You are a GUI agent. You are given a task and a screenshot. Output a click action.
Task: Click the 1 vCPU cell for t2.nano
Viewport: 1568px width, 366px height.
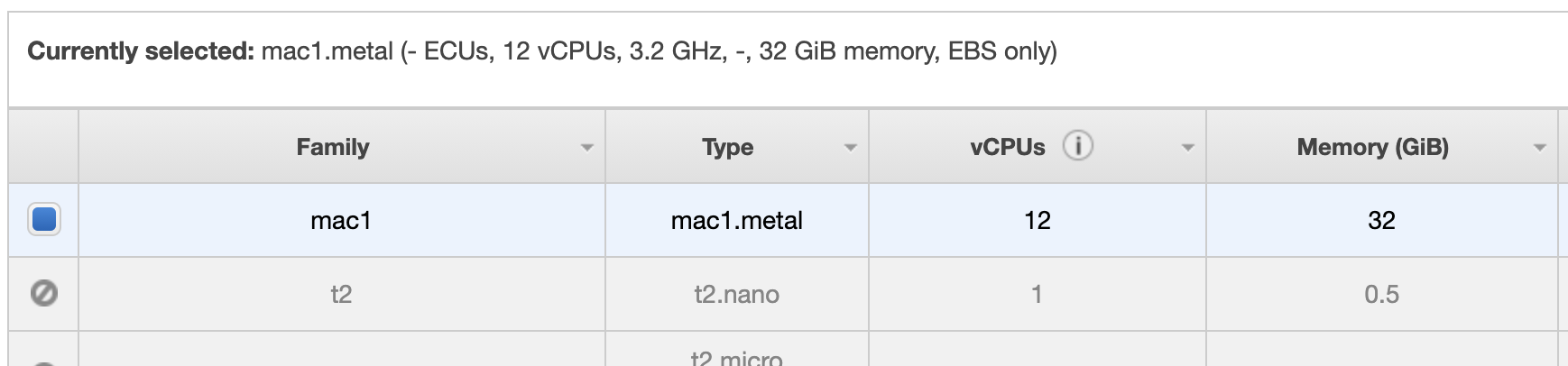tap(1038, 294)
